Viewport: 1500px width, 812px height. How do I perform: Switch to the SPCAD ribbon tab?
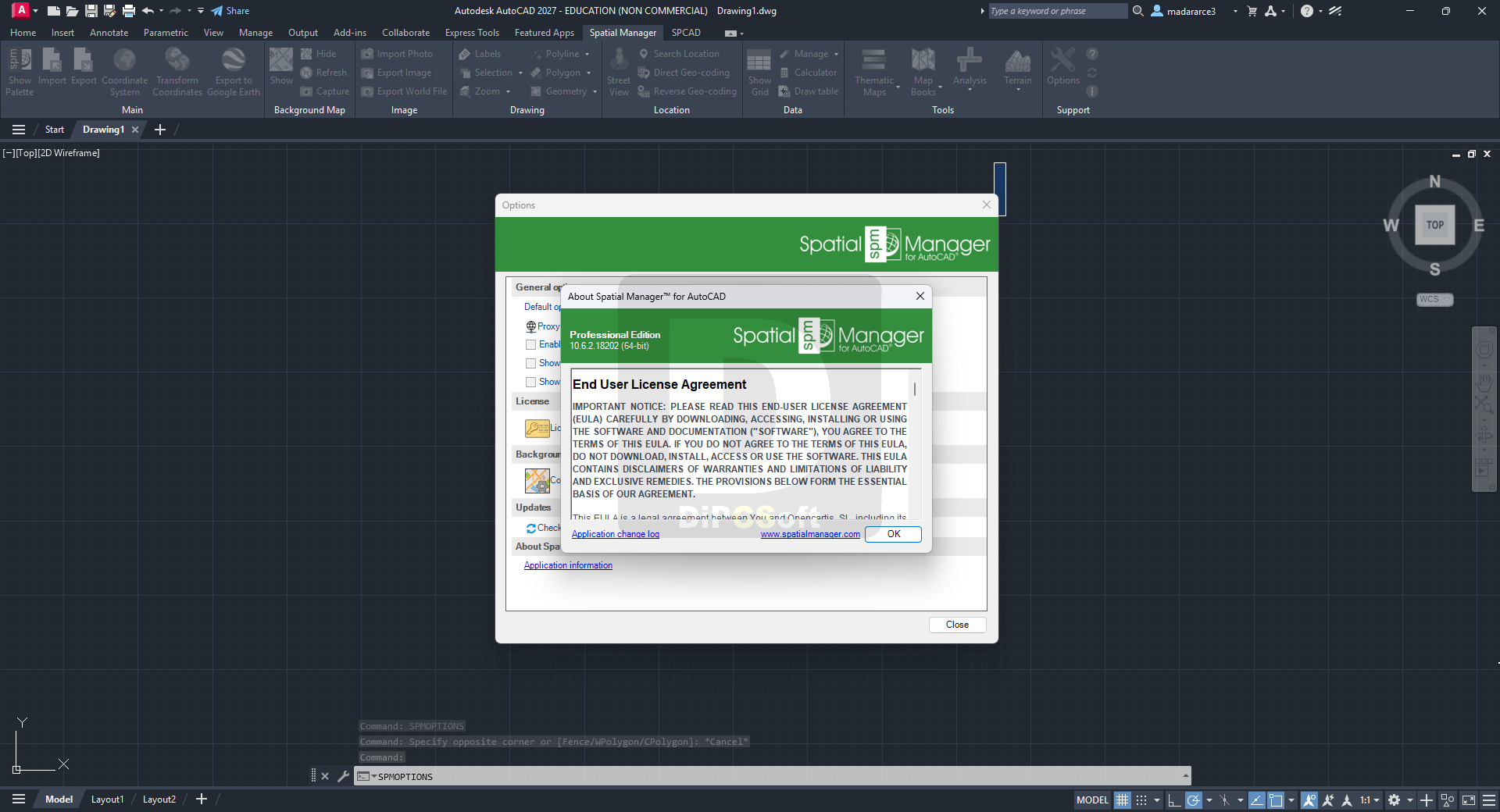[686, 33]
